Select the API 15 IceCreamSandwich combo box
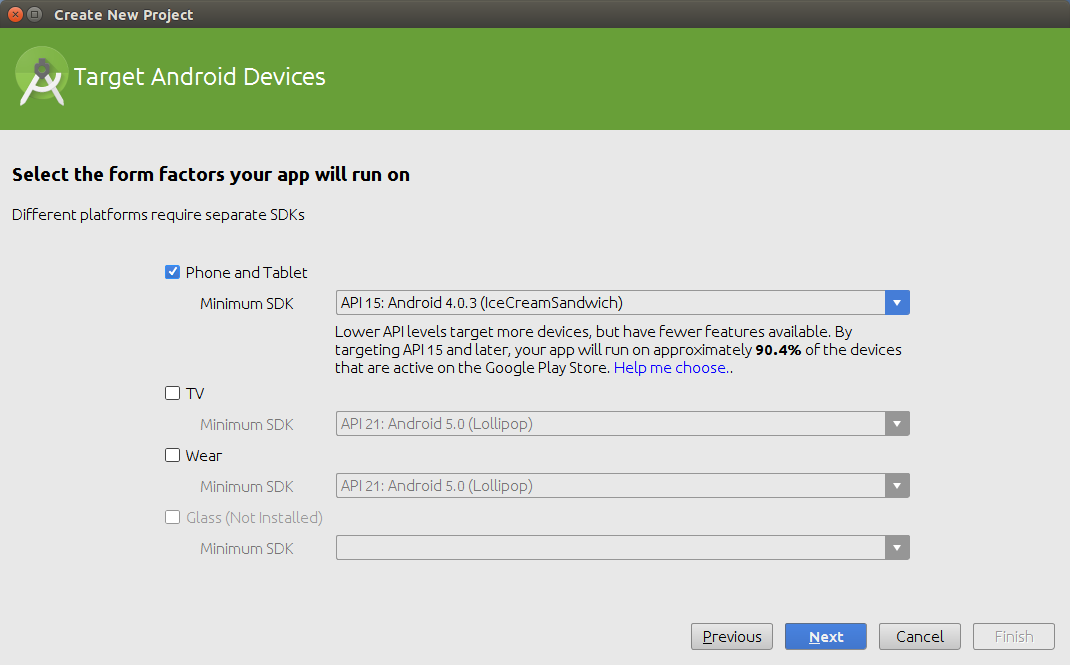 click(610, 303)
